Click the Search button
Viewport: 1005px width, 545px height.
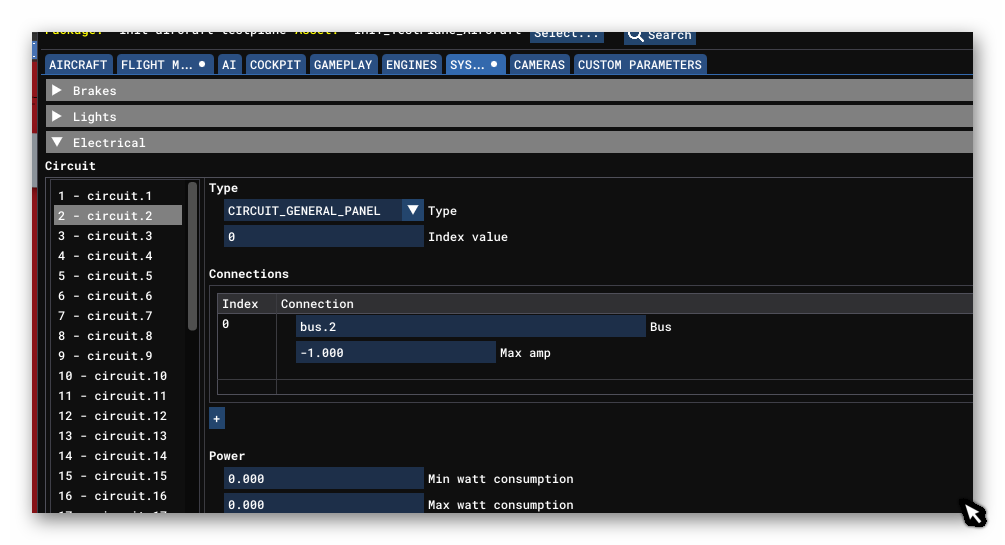pos(660,37)
